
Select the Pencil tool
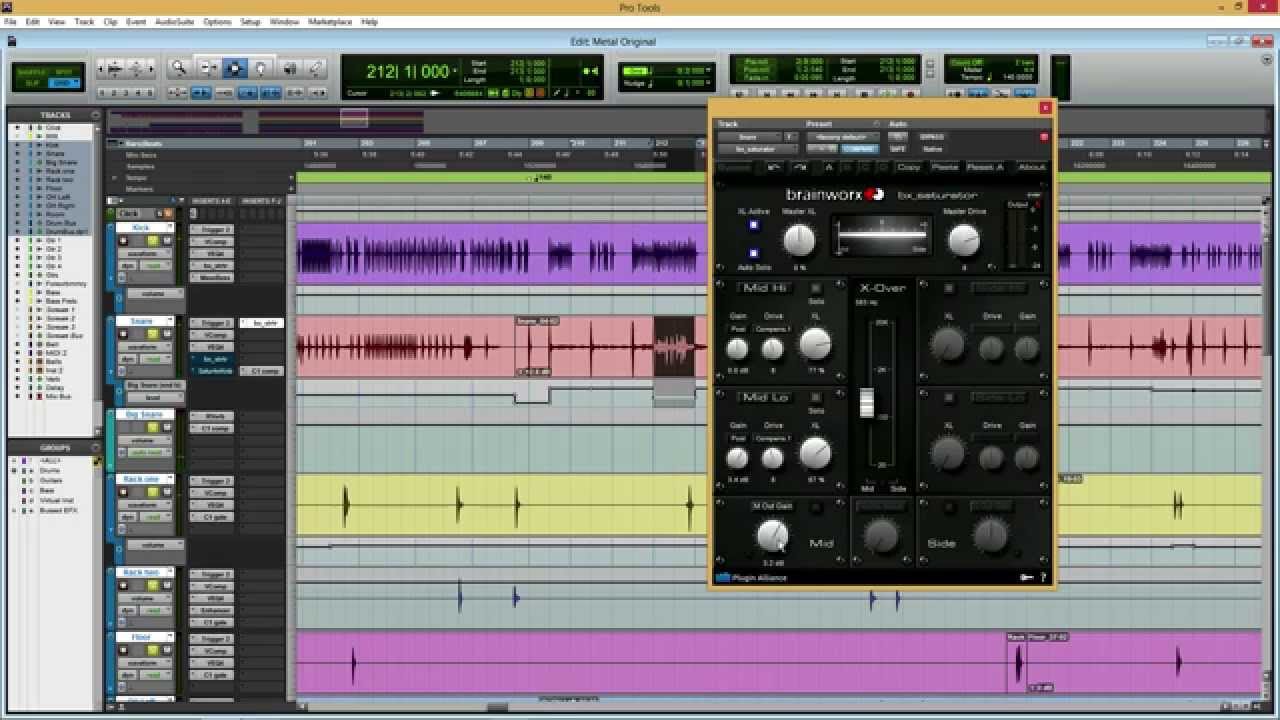coord(315,68)
